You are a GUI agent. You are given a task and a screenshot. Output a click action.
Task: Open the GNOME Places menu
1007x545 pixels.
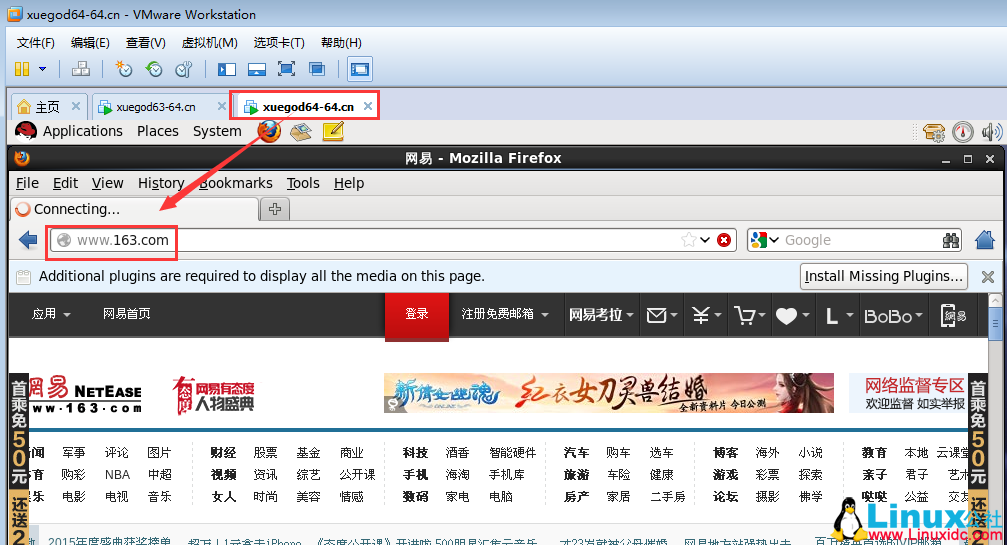click(157, 131)
